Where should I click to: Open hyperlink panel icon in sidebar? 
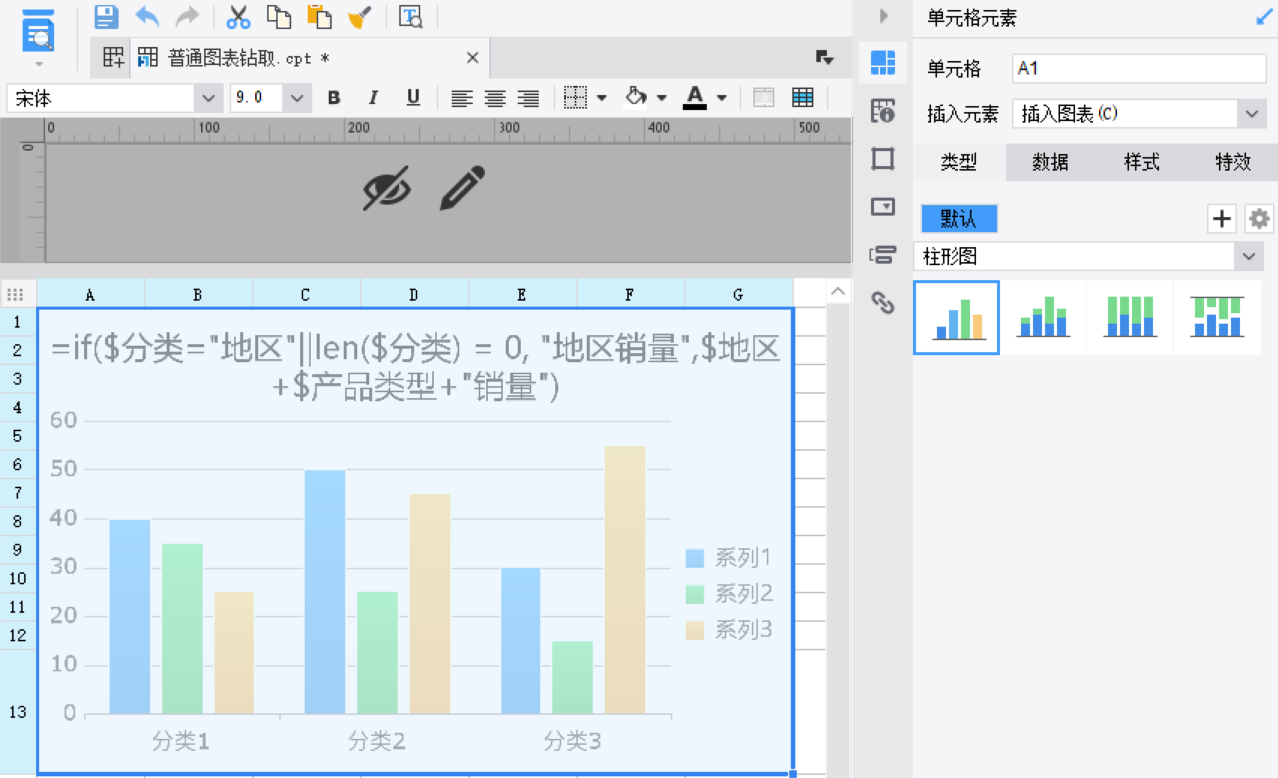882,302
